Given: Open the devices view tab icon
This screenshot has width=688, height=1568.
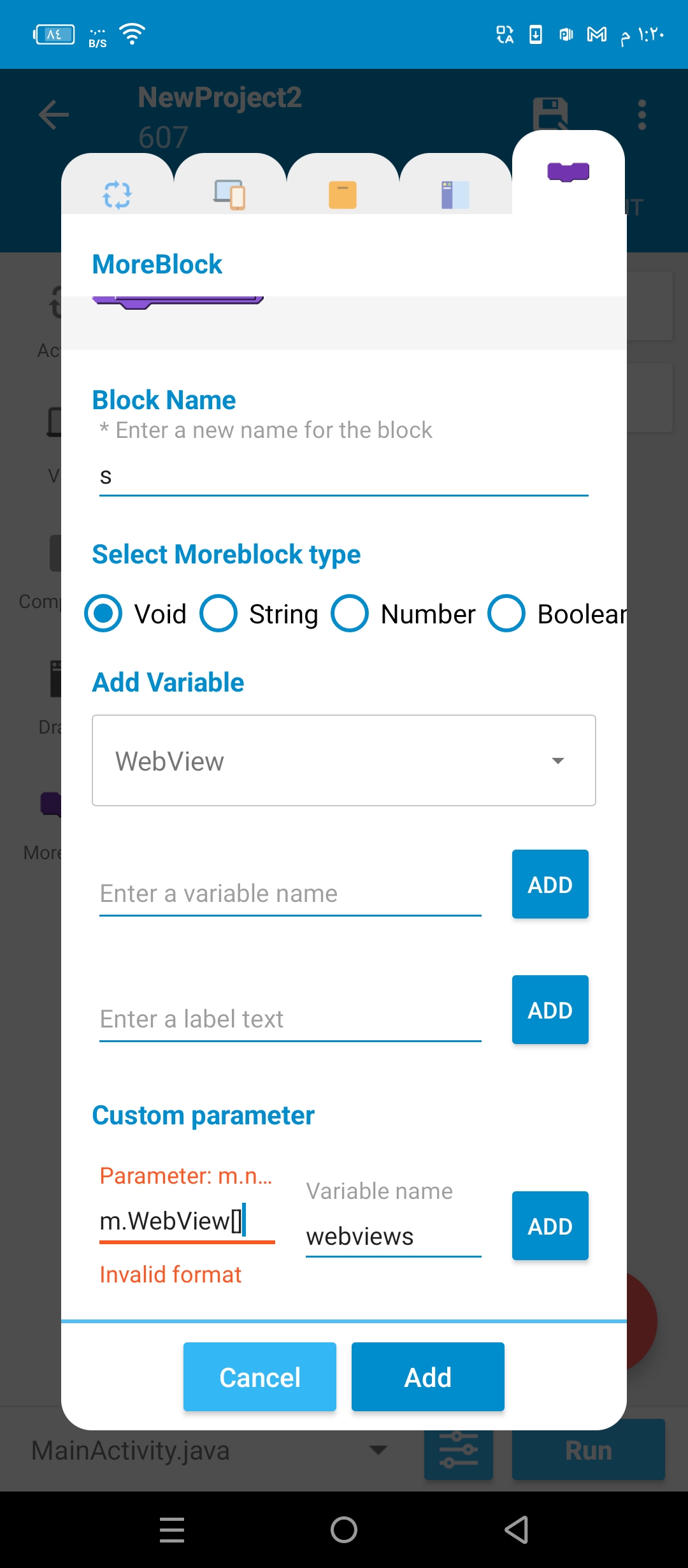Looking at the screenshot, I should (x=229, y=194).
